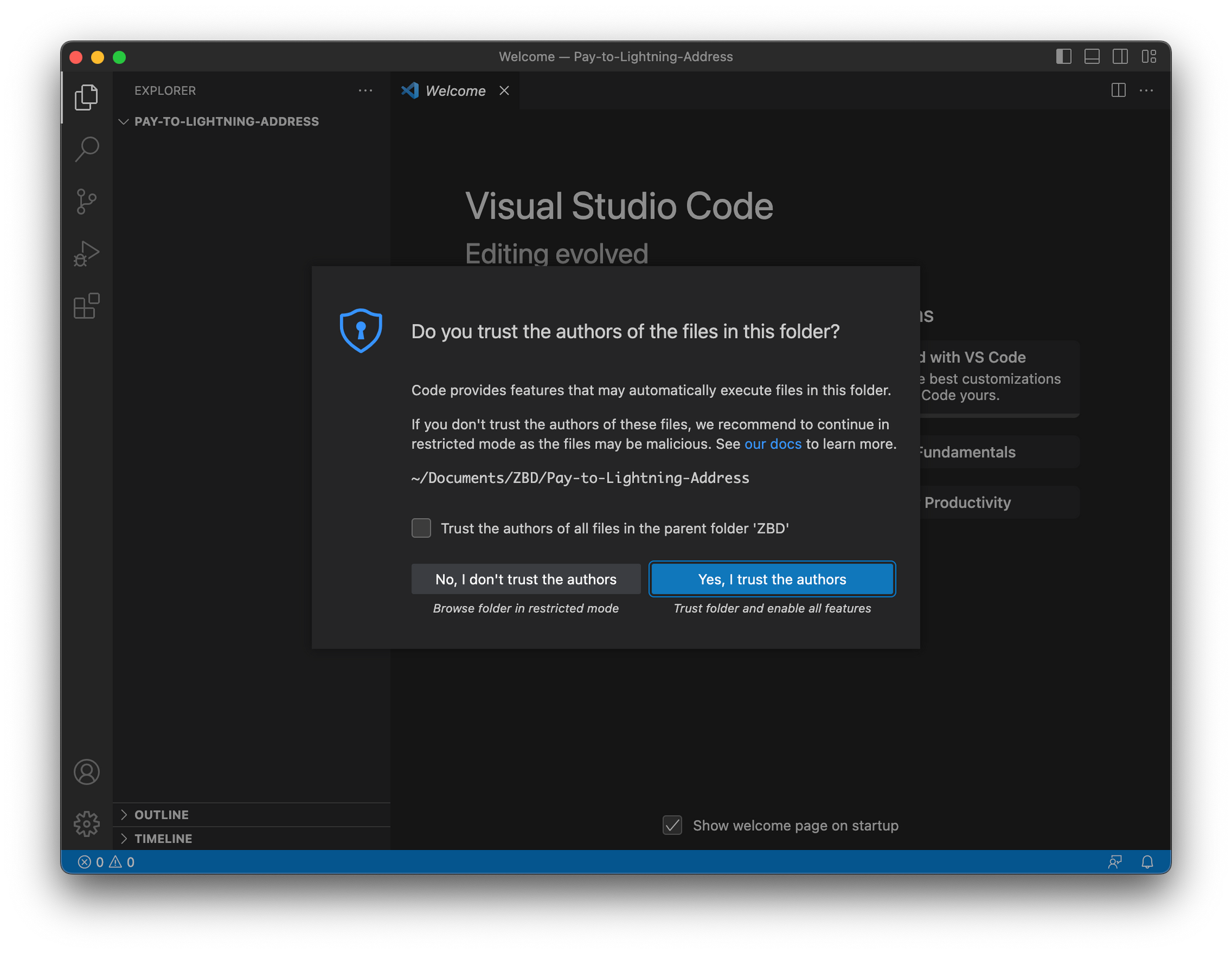The height and width of the screenshot is (954, 1232).
Task: Open the Explorer view in activity bar
Action: coord(86,97)
